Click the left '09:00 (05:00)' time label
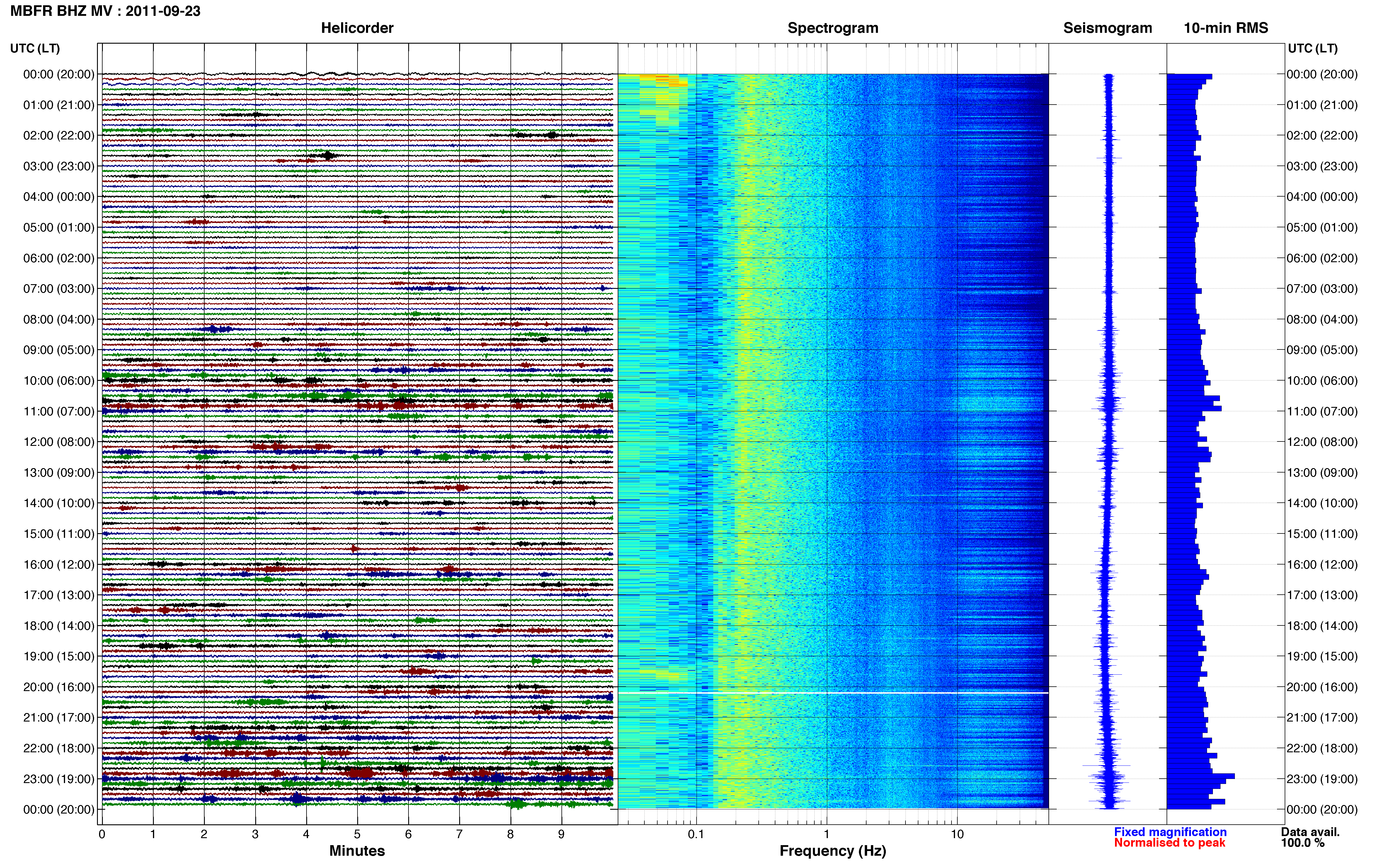Image resolution: width=1389 pixels, height=868 pixels. (59, 350)
